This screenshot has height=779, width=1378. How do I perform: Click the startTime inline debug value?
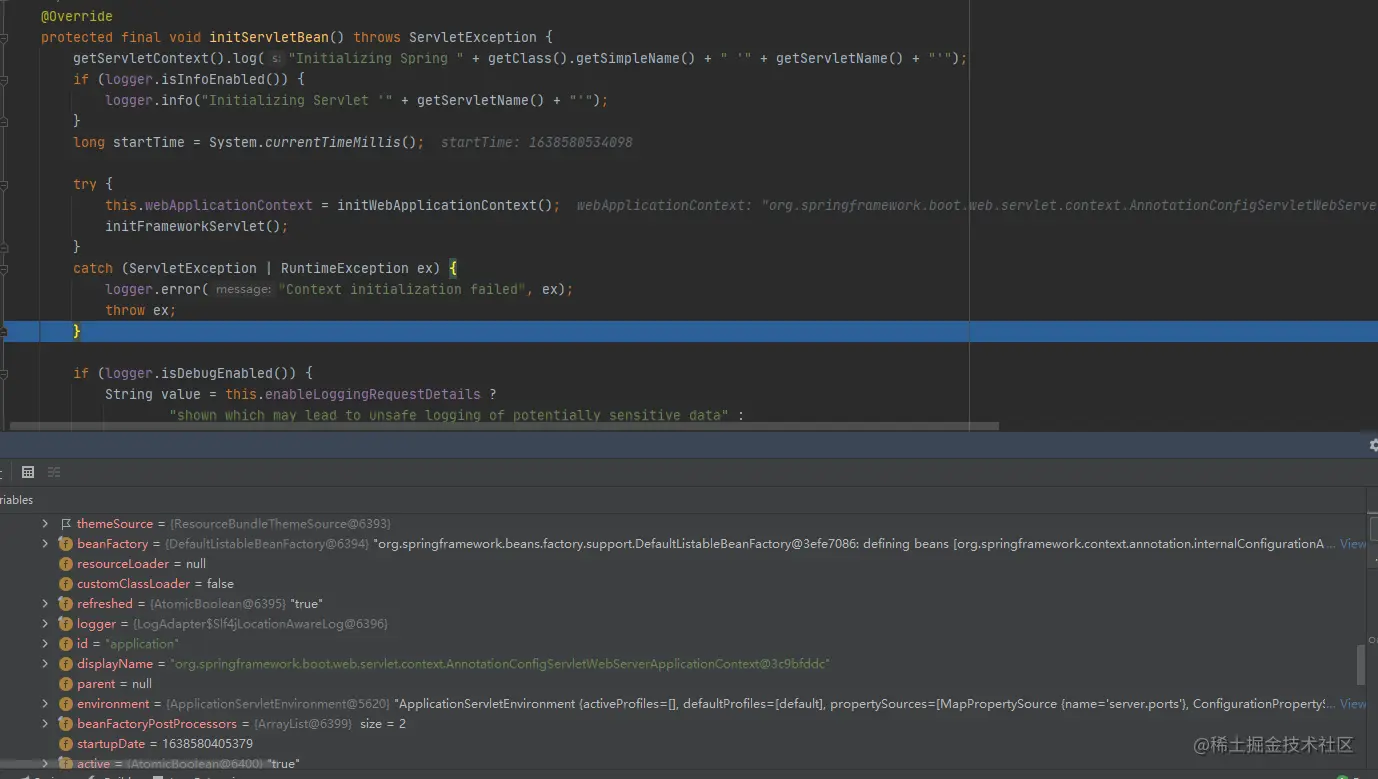(x=537, y=142)
